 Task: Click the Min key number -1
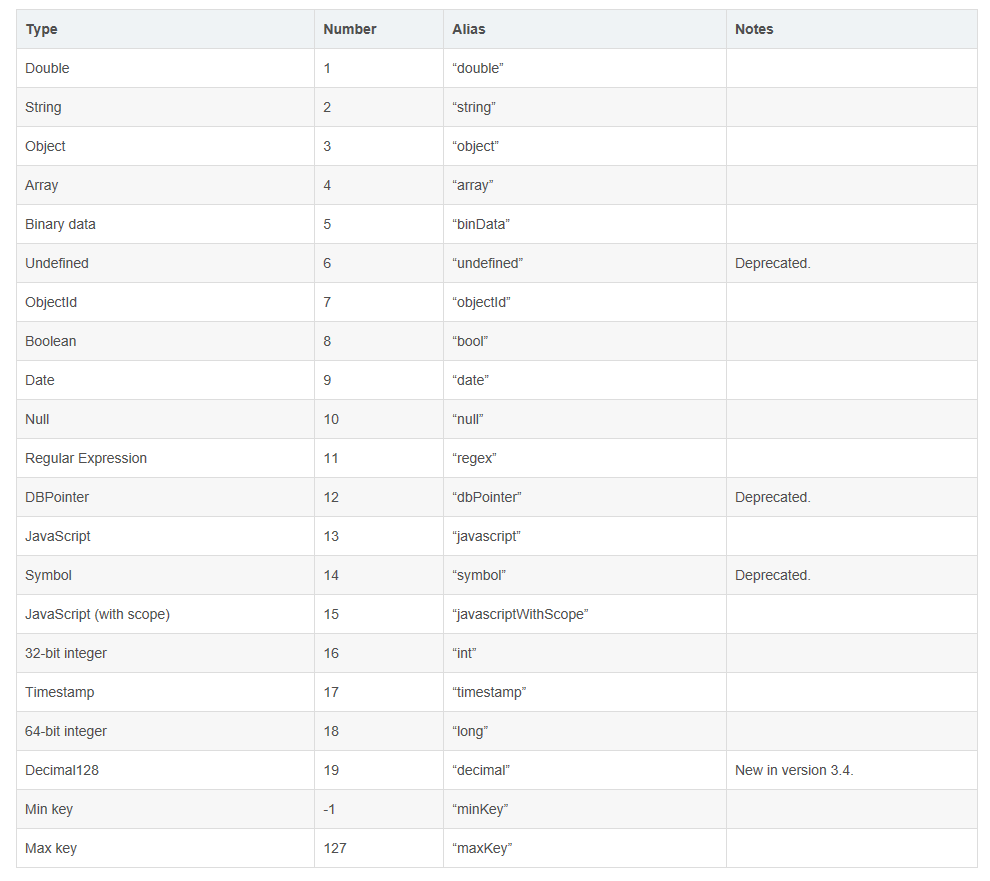329,810
